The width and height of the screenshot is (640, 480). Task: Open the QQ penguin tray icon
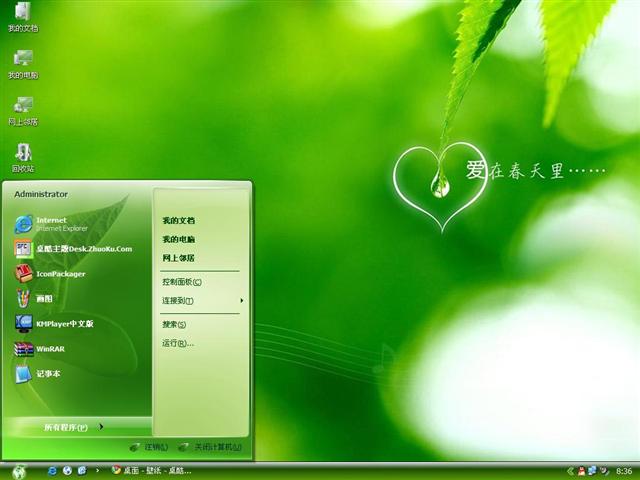click(x=581, y=471)
